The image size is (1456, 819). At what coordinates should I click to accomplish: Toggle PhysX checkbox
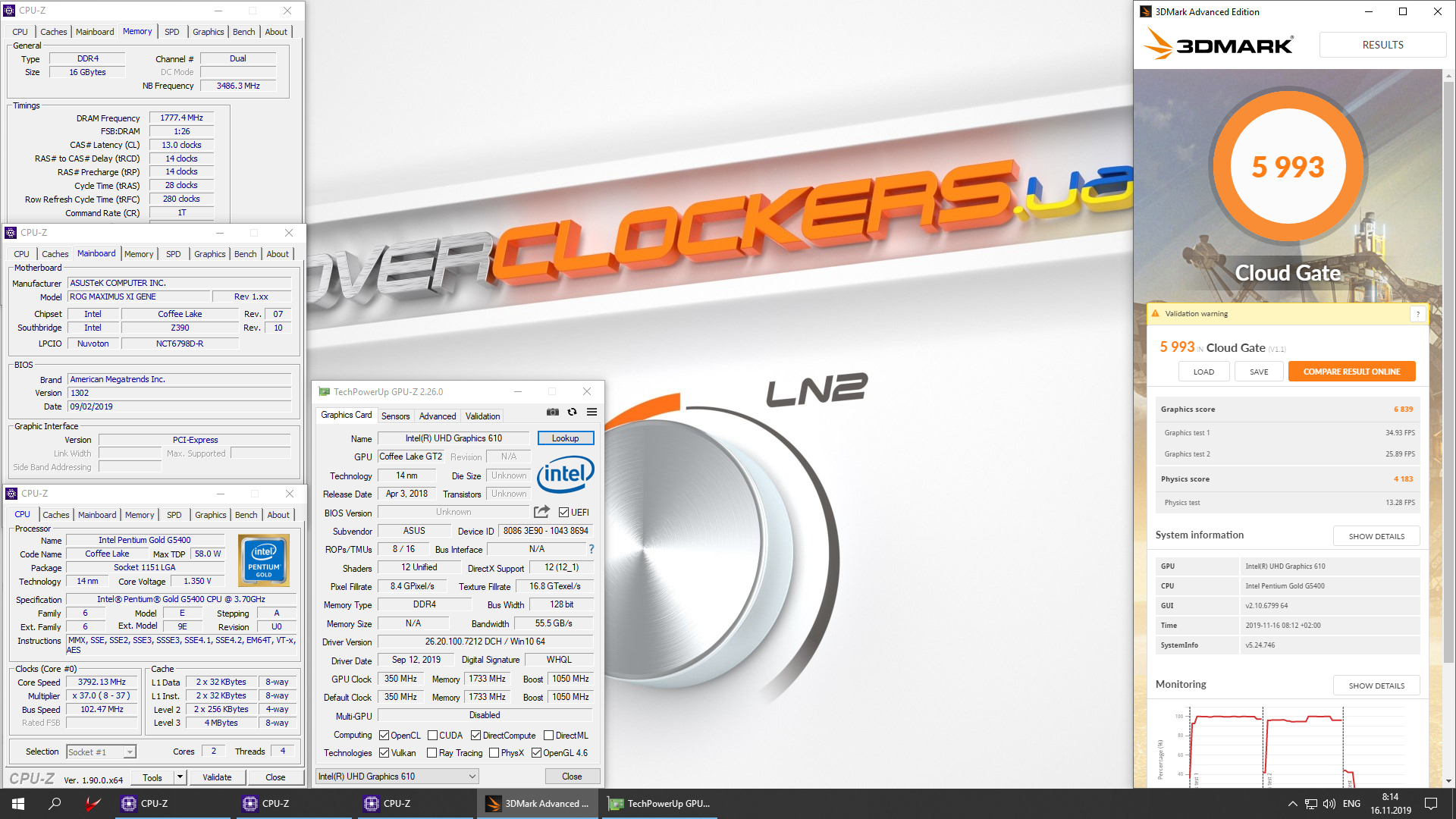click(494, 753)
